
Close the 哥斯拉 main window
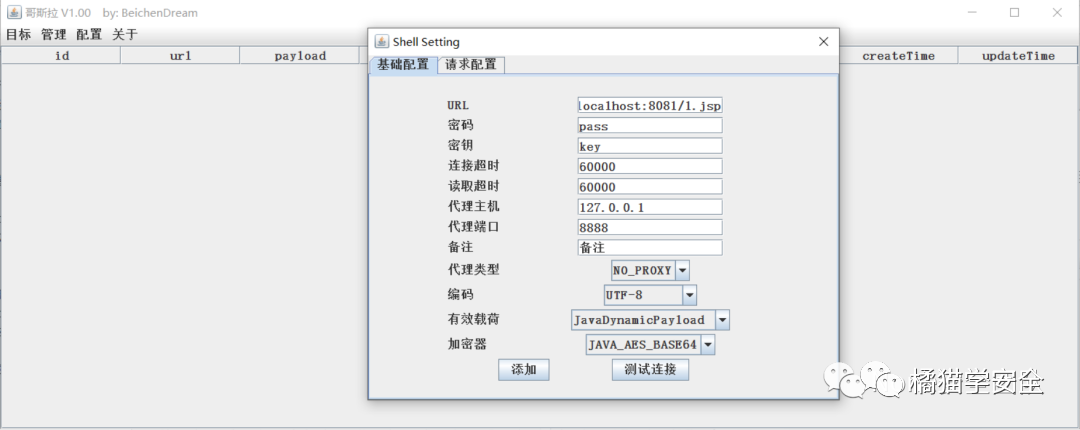1057,12
